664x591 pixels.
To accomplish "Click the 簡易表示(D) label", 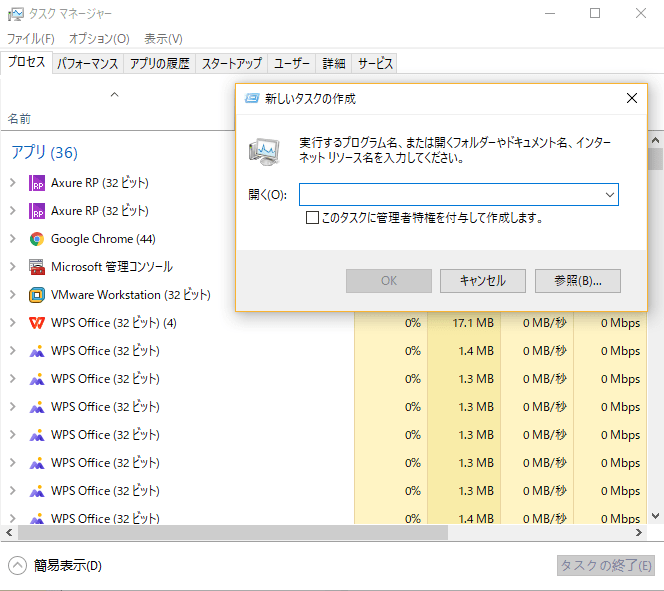I will pyautogui.click(x=68, y=566).
